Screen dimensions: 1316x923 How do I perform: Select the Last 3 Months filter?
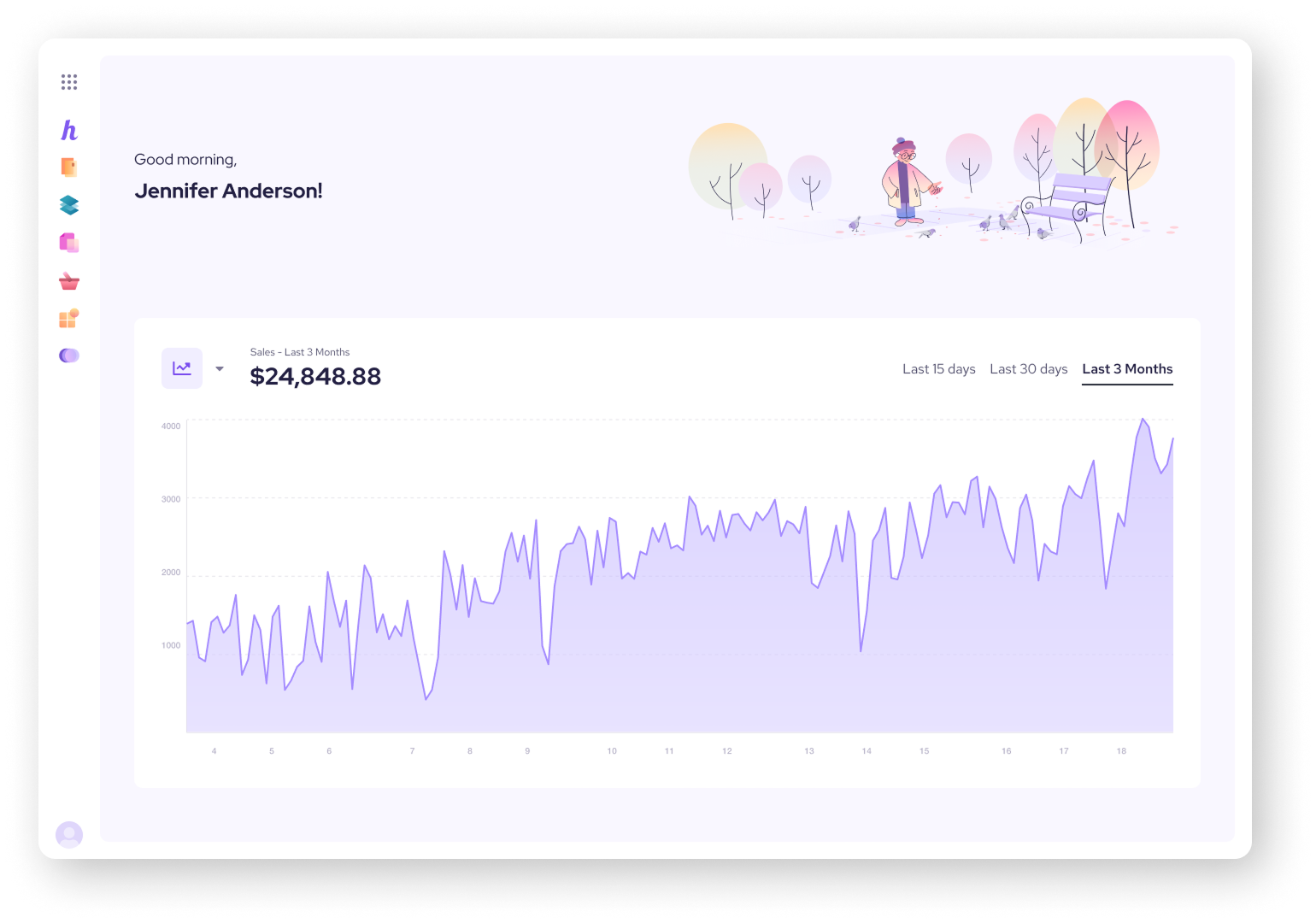(1127, 368)
